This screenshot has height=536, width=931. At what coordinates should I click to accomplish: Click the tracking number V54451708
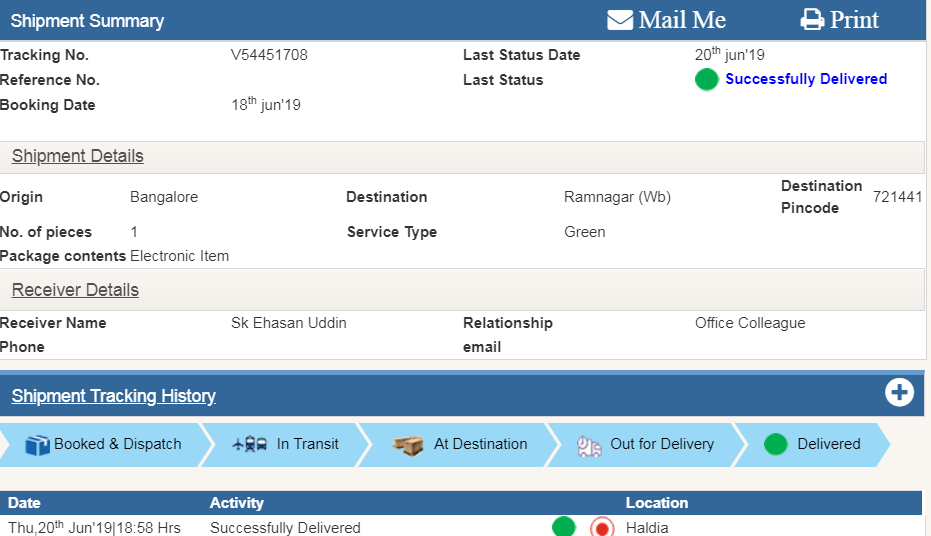[269, 55]
